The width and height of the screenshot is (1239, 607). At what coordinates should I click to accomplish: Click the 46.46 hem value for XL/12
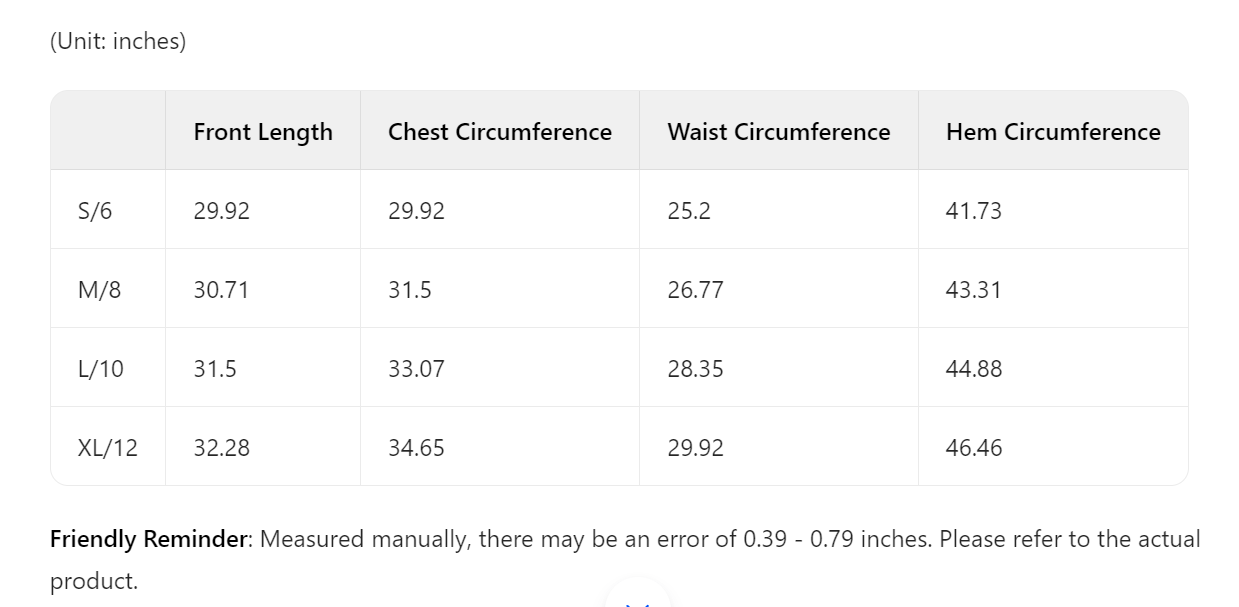(974, 448)
